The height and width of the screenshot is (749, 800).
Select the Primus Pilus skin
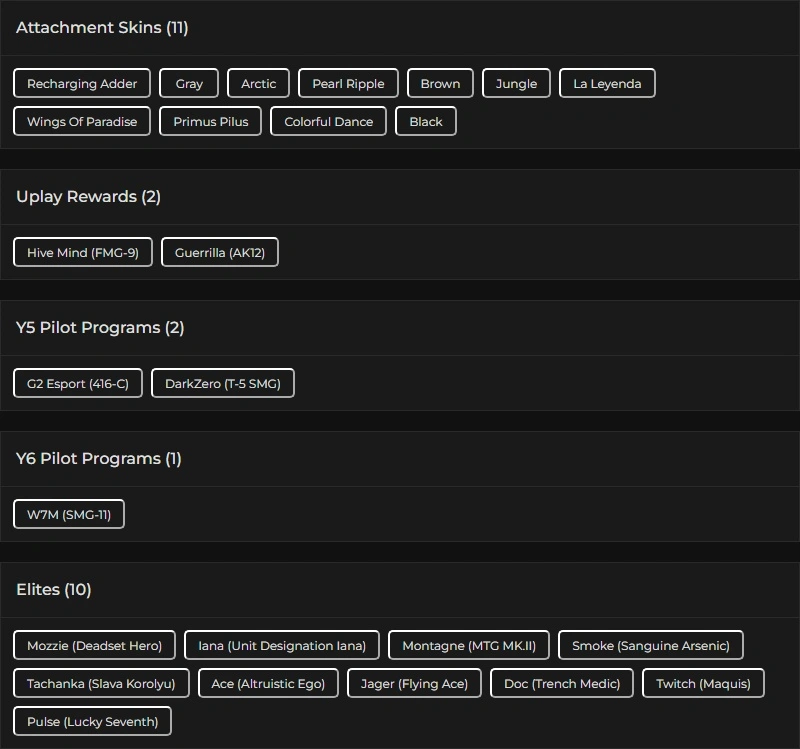(210, 121)
